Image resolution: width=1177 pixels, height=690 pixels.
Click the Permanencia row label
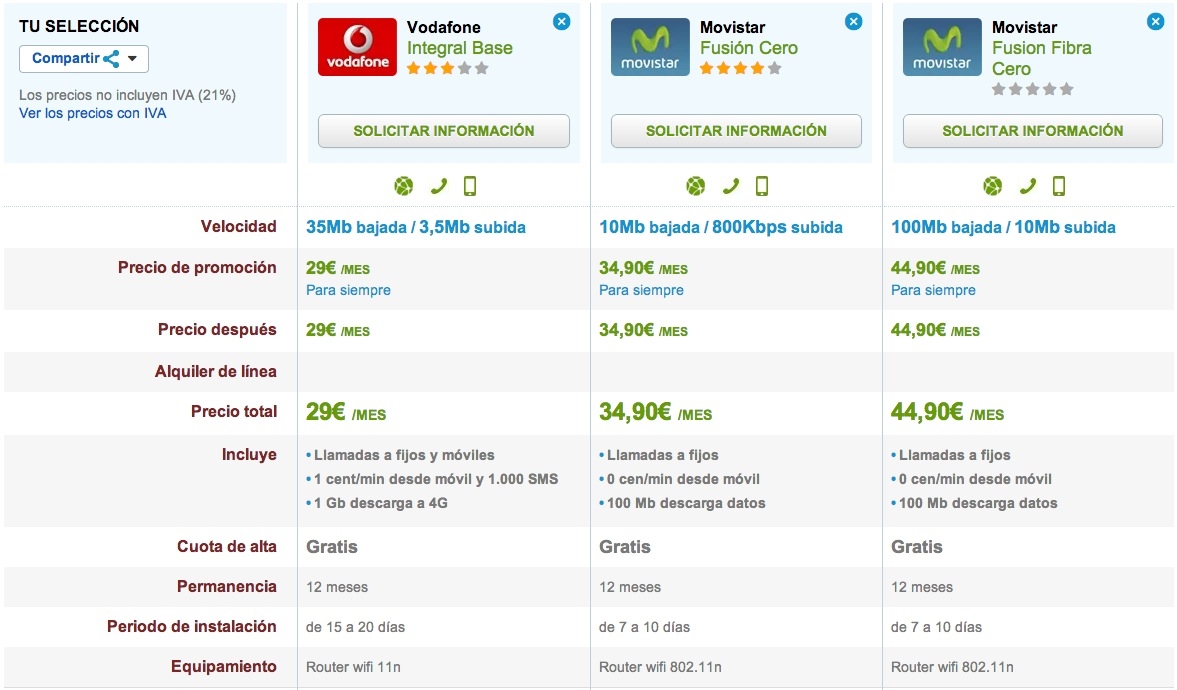(227, 586)
